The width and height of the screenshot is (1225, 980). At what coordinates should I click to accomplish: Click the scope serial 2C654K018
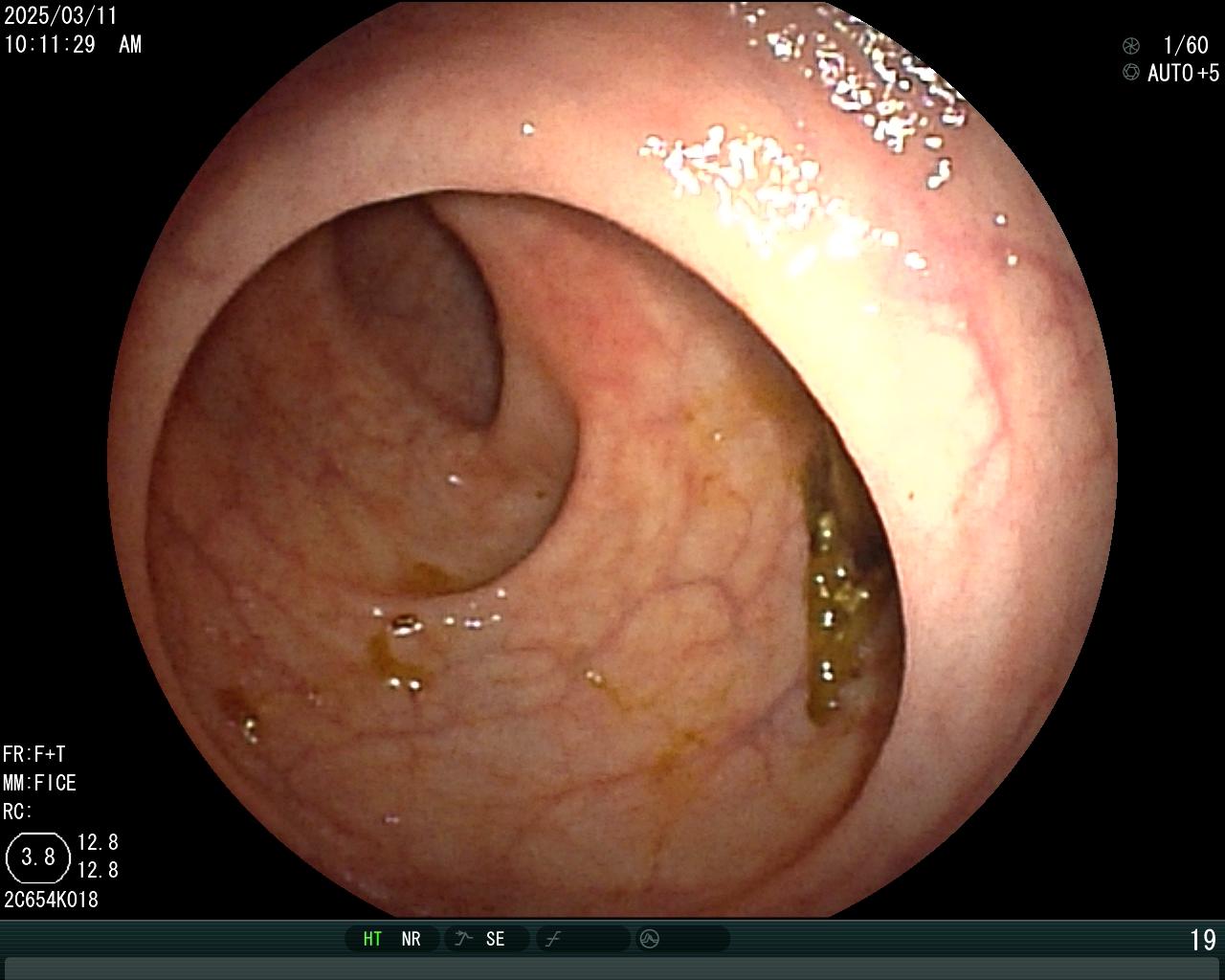(51, 900)
